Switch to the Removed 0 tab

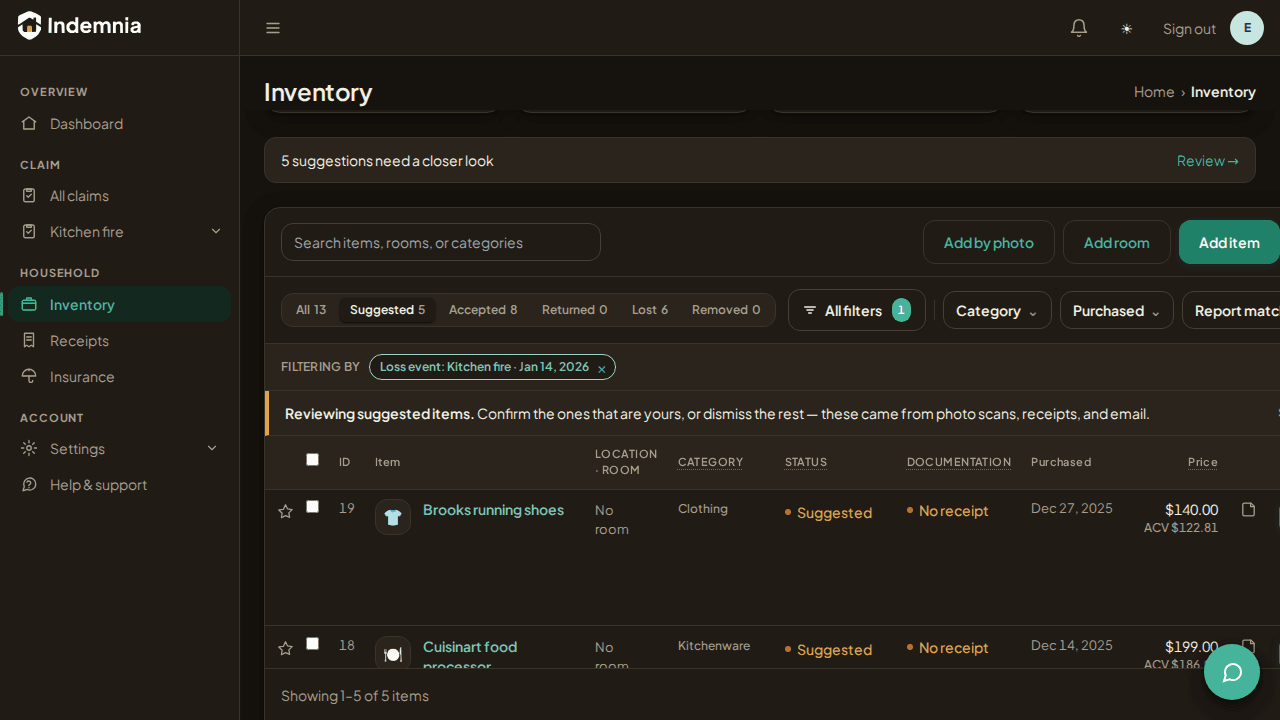[726, 310]
